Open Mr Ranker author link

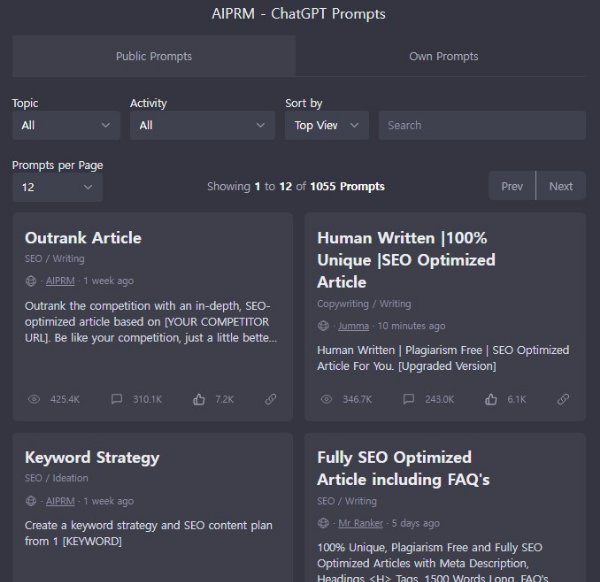point(360,523)
